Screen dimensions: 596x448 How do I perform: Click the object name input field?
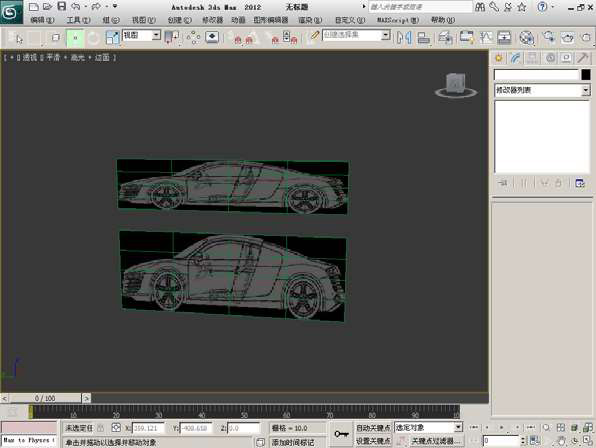[536, 74]
